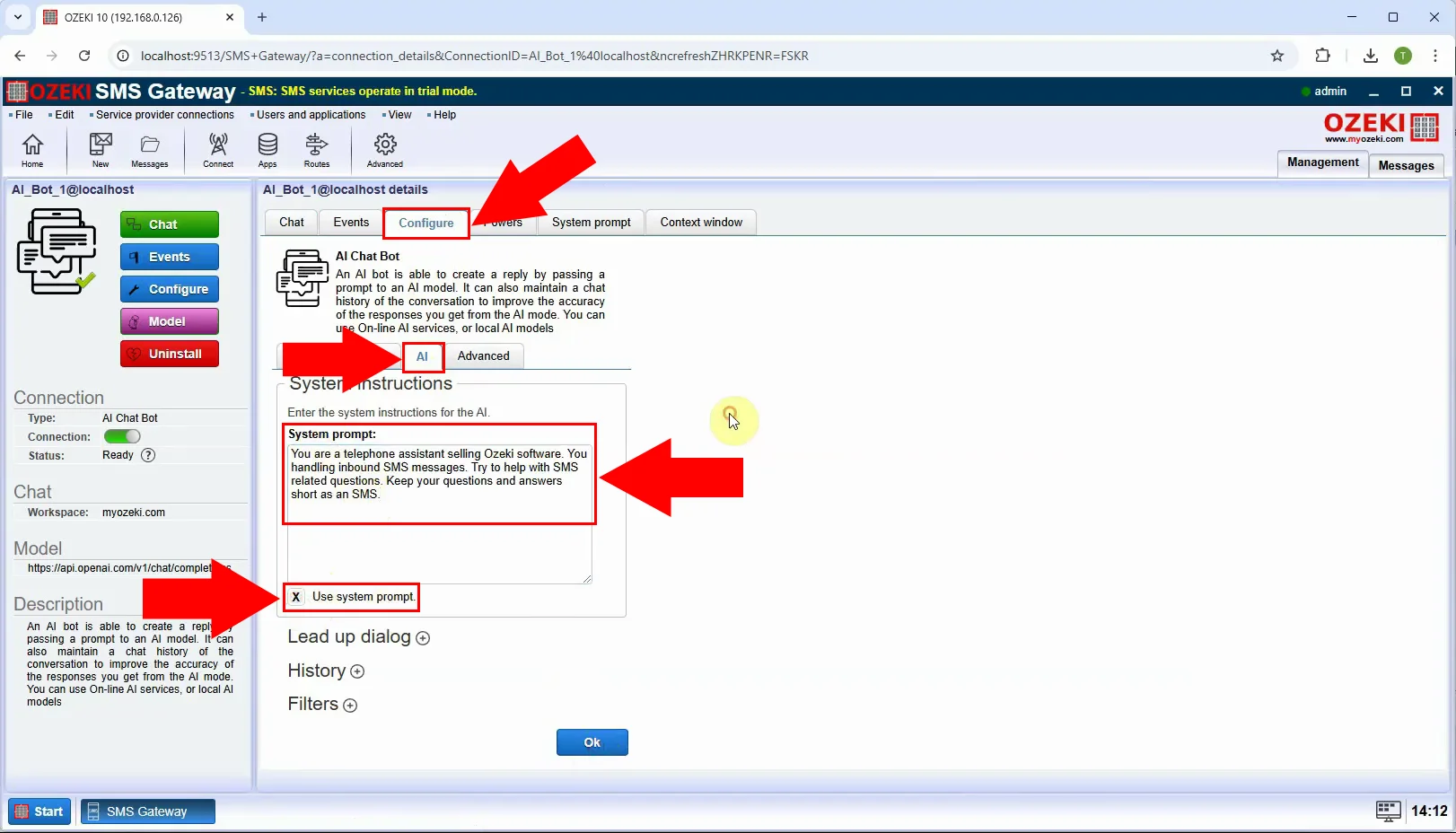Expand the Filters section
This screenshot has width=1456, height=833.
click(x=350, y=706)
